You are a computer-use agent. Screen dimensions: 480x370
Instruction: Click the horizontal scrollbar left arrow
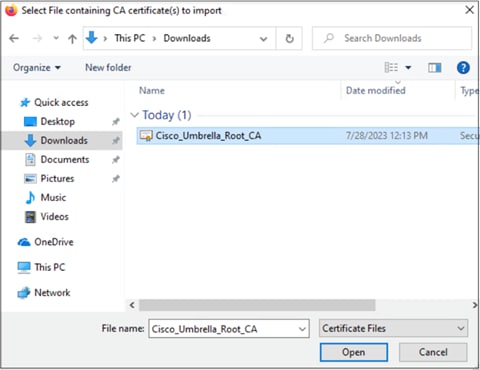pos(132,305)
